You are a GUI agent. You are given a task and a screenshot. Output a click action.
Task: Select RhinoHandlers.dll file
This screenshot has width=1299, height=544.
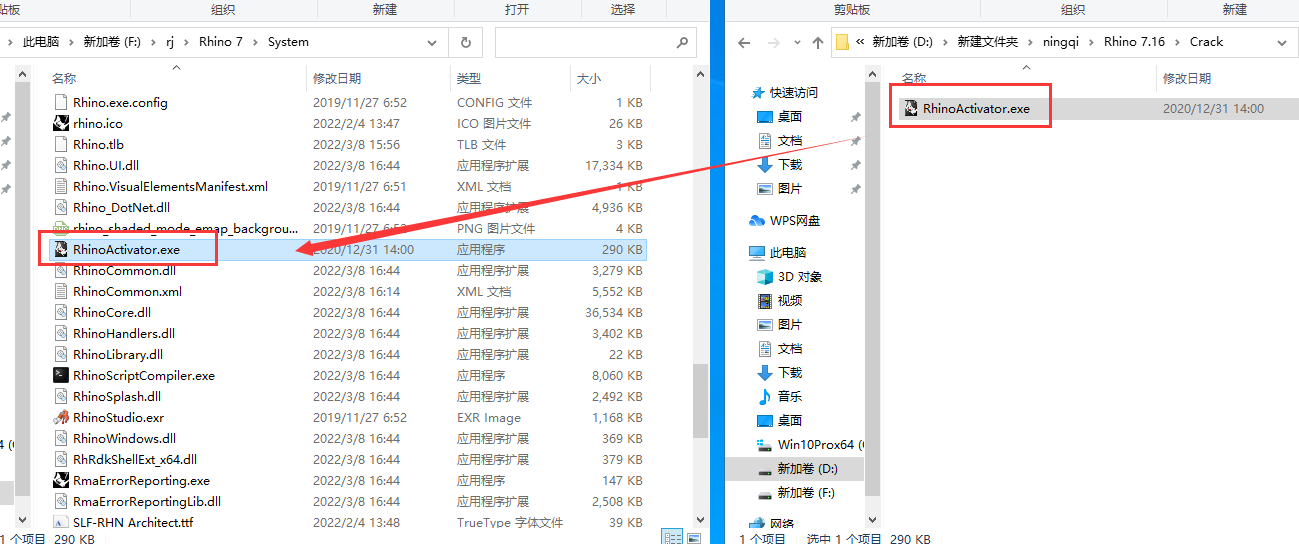click(x=123, y=333)
